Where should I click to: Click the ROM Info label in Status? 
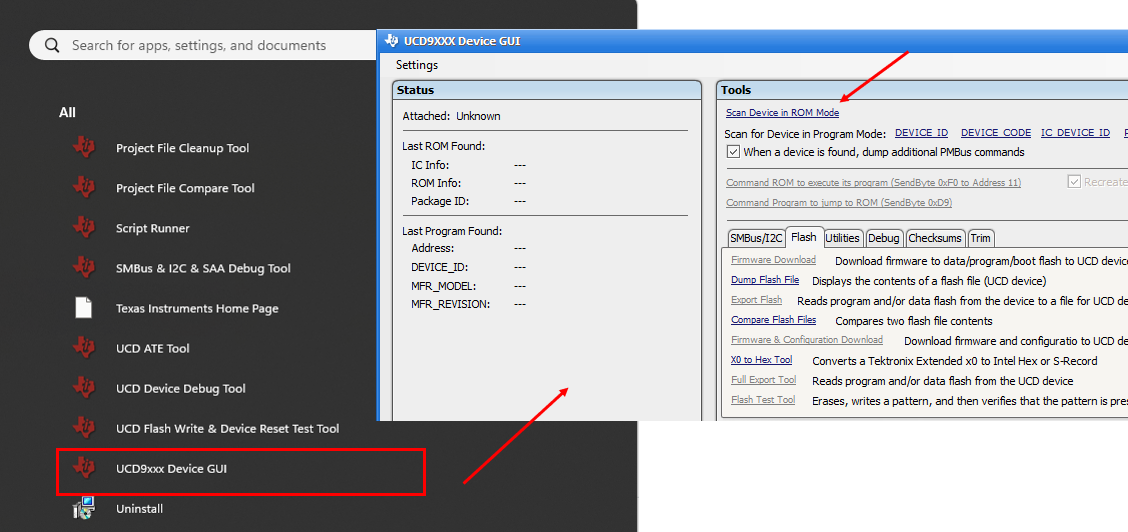click(436, 183)
